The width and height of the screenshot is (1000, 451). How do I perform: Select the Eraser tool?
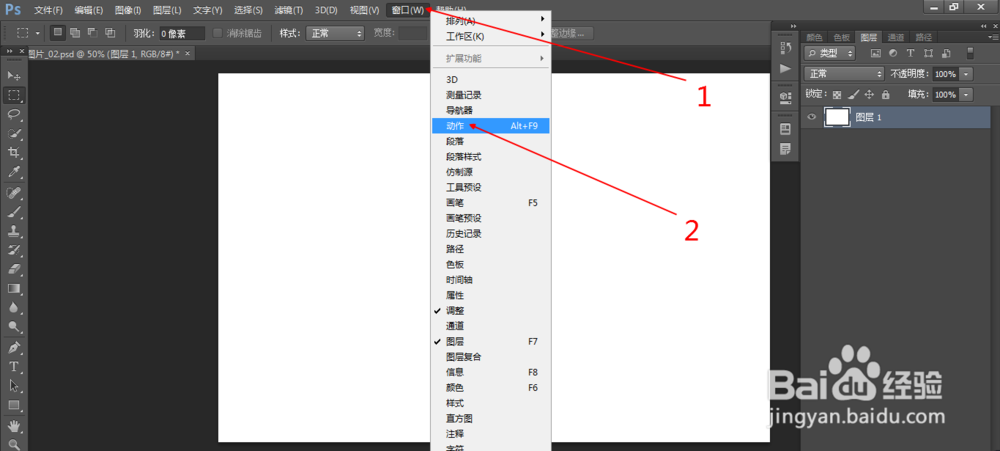13,269
